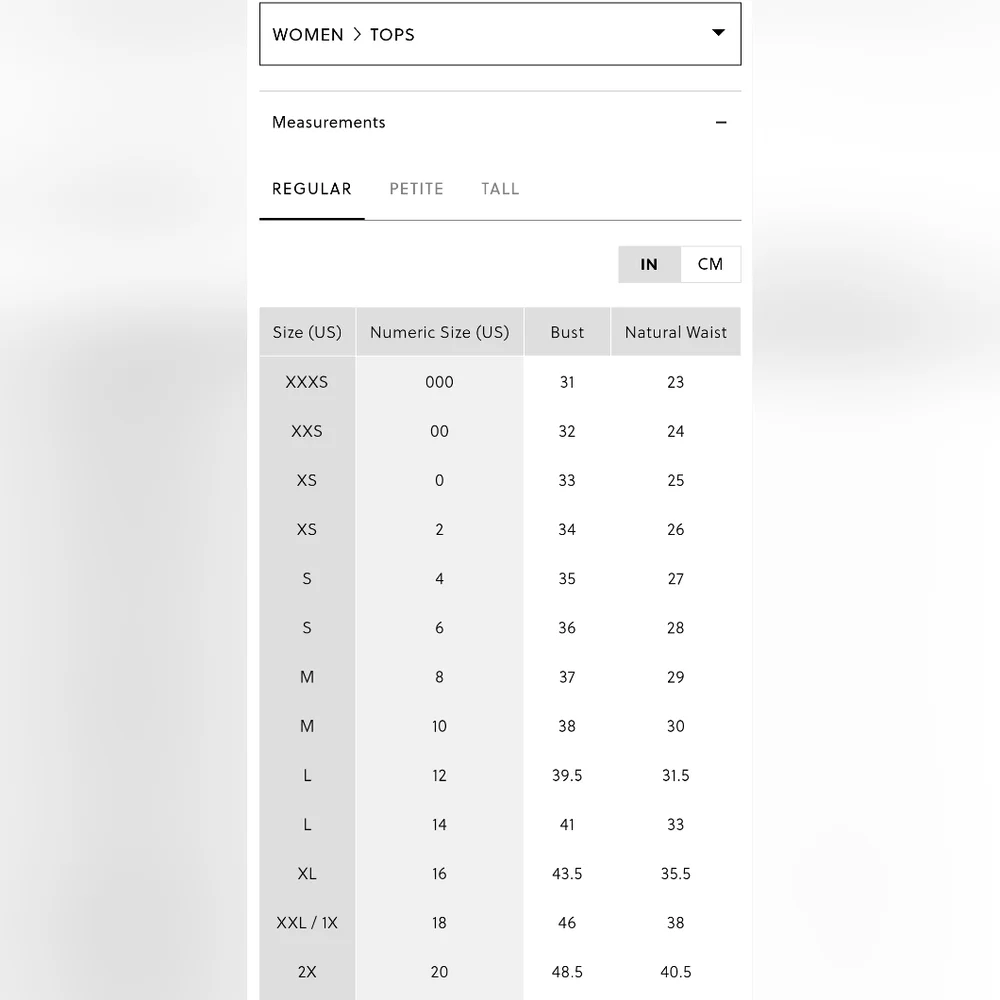This screenshot has width=1000, height=1000.
Task: Click the Size (US) column header
Action: point(307,332)
